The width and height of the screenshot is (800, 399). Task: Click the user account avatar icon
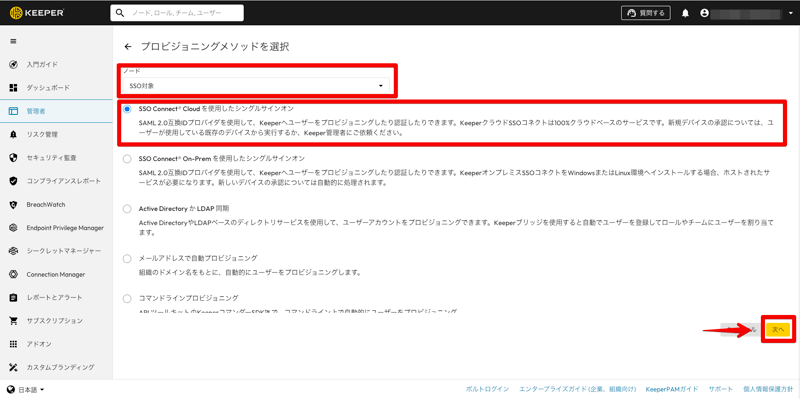point(705,13)
